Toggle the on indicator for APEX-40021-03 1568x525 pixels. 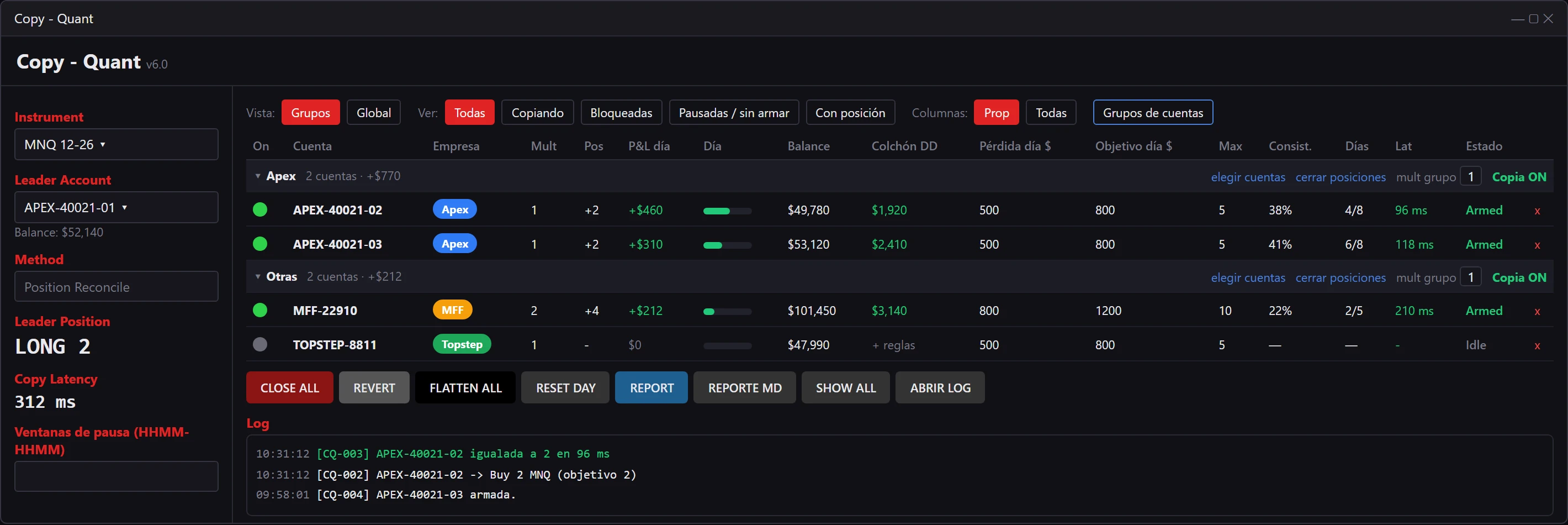click(x=260, y=244)
